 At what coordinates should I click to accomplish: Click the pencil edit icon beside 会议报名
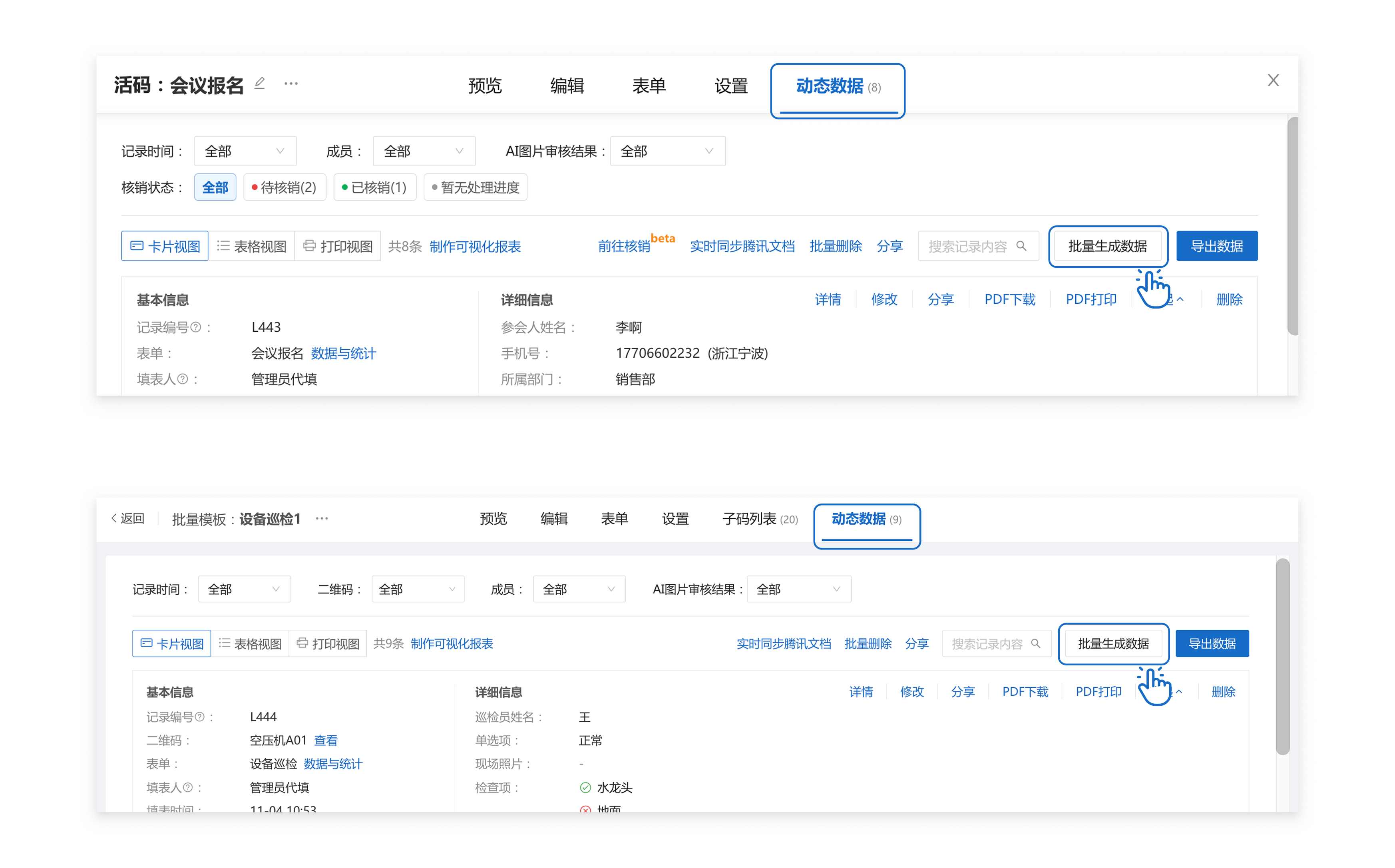[x=259, y=84]
